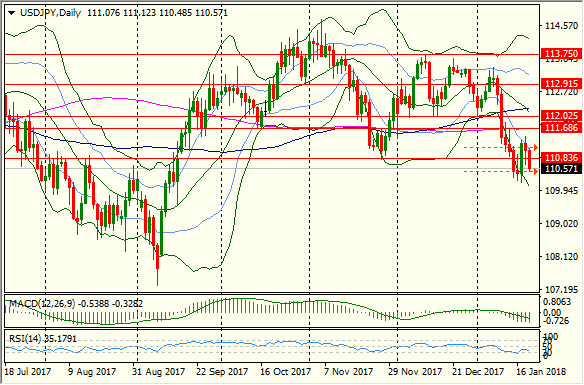
Task: Click the 110.836 red price level label
Action: pos(561,158)
